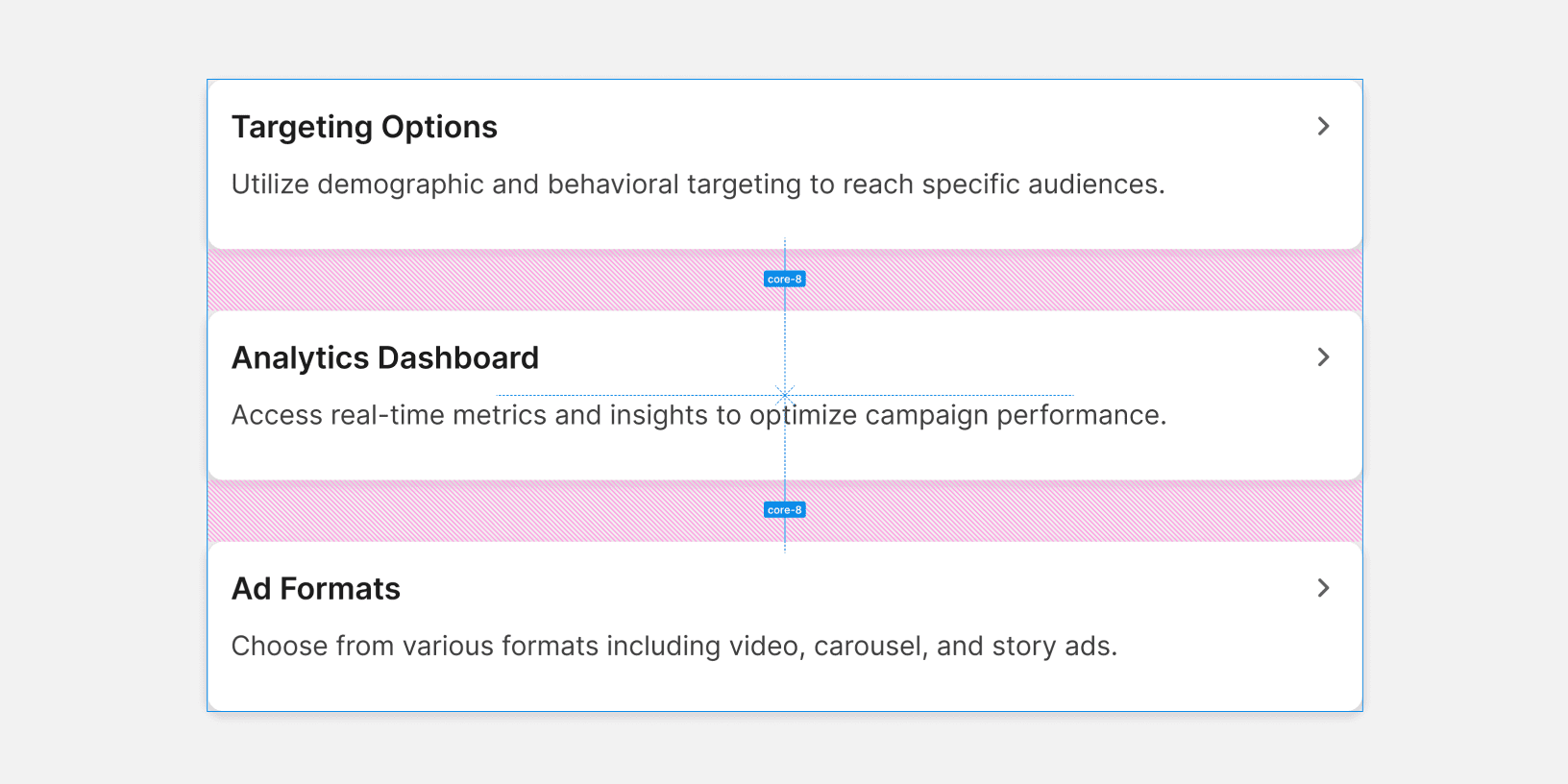The height and width of the screenshot is (784, 1568).
Task: Click the Targeting Options heading
Action: coord(364,127)
